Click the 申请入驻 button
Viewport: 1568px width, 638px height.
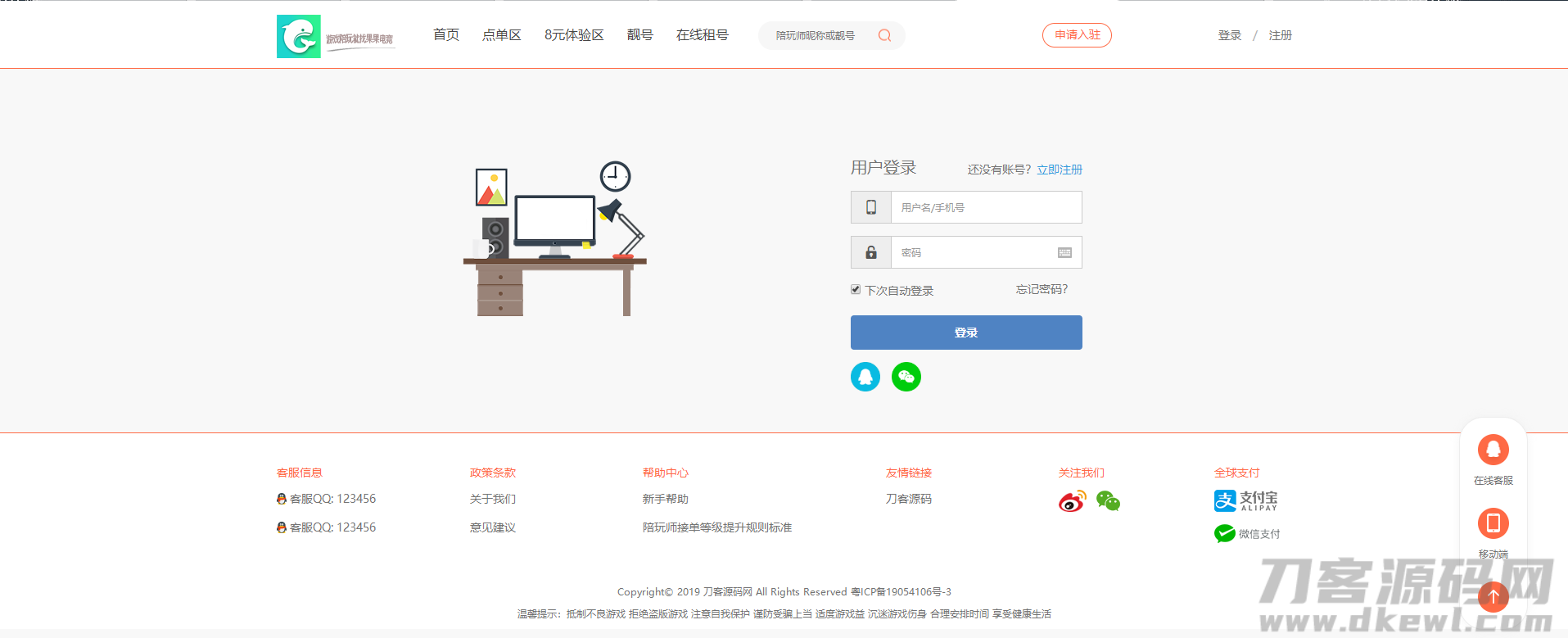click(x=1077, y=35)
